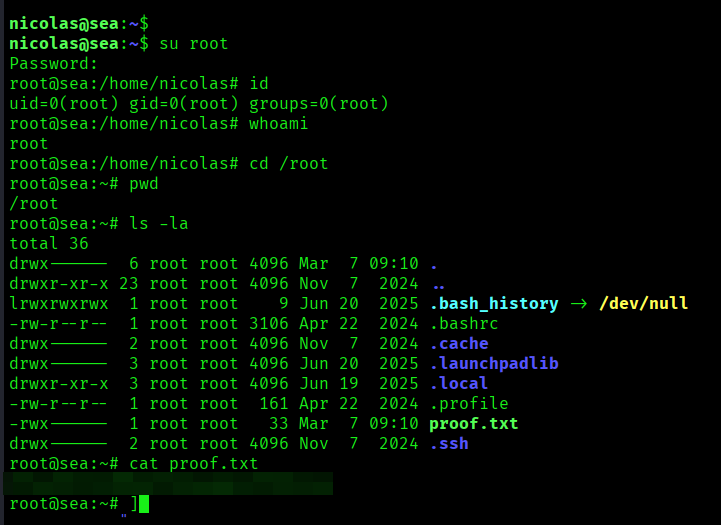Click the .launchpadlib directory name
The height and width of the screenshot is (525, 721).
click(493, 363)
